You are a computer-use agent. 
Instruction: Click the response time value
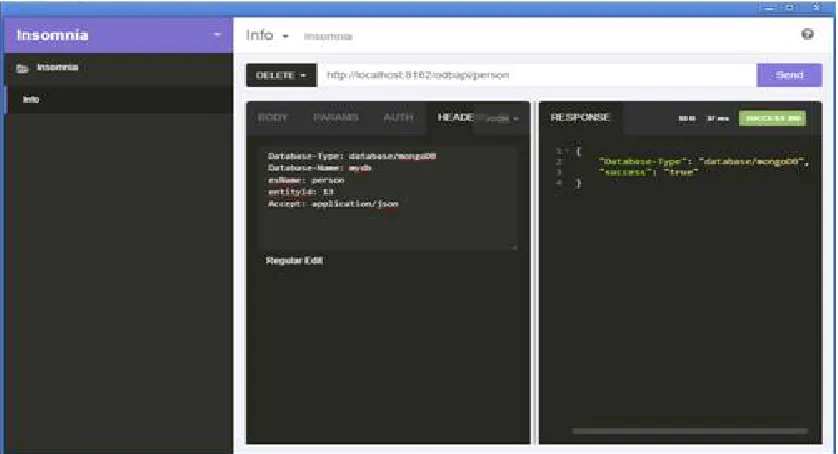pos(717,118)
